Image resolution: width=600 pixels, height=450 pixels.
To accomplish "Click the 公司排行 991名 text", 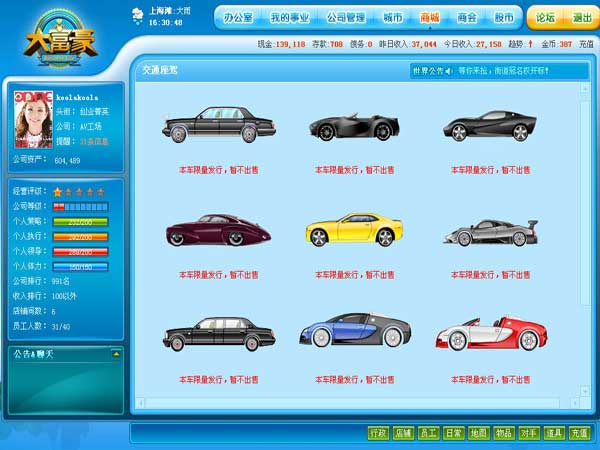I will pos(41,281).
